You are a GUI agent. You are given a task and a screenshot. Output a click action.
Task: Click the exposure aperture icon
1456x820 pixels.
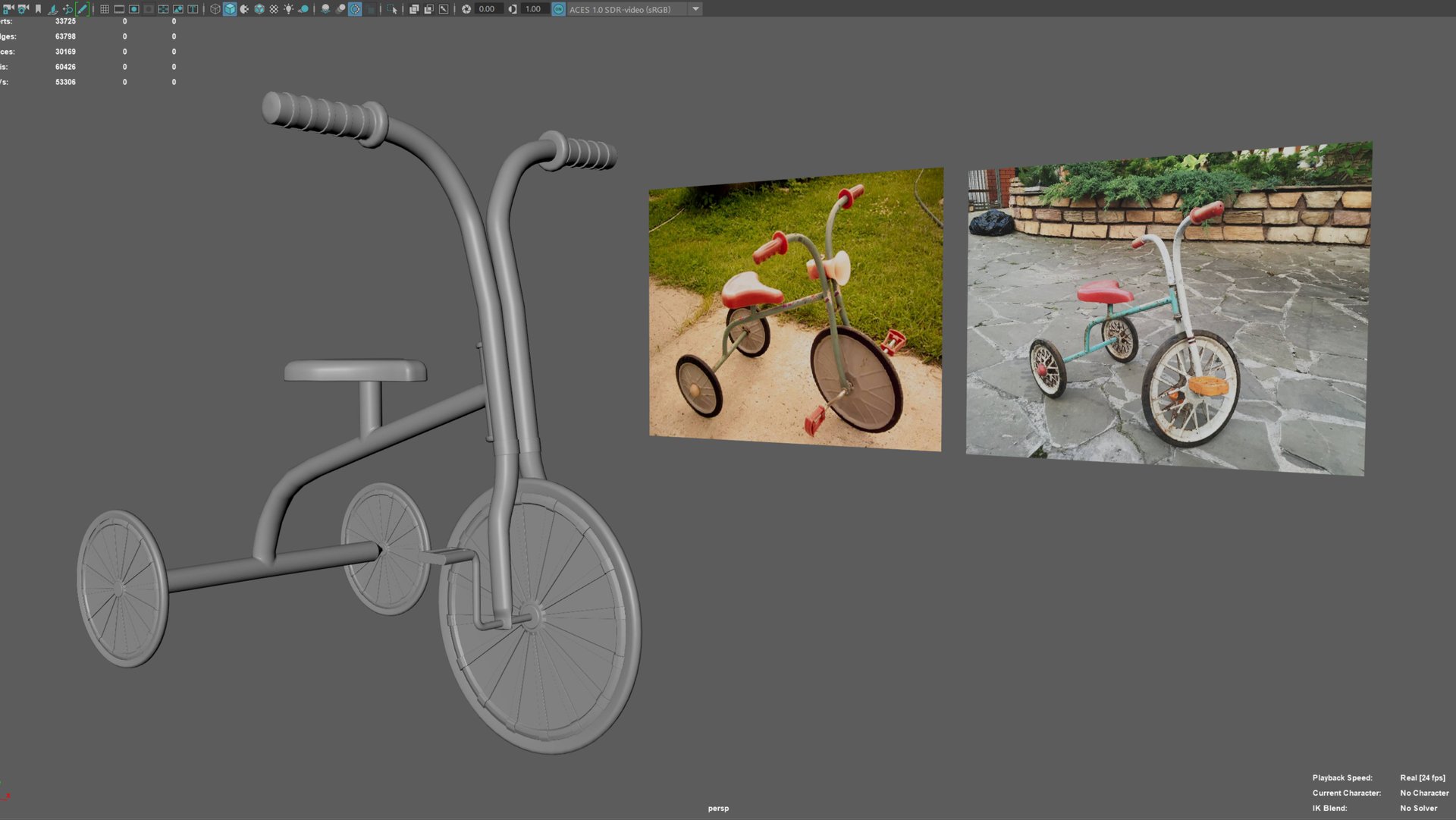[466, 9]
